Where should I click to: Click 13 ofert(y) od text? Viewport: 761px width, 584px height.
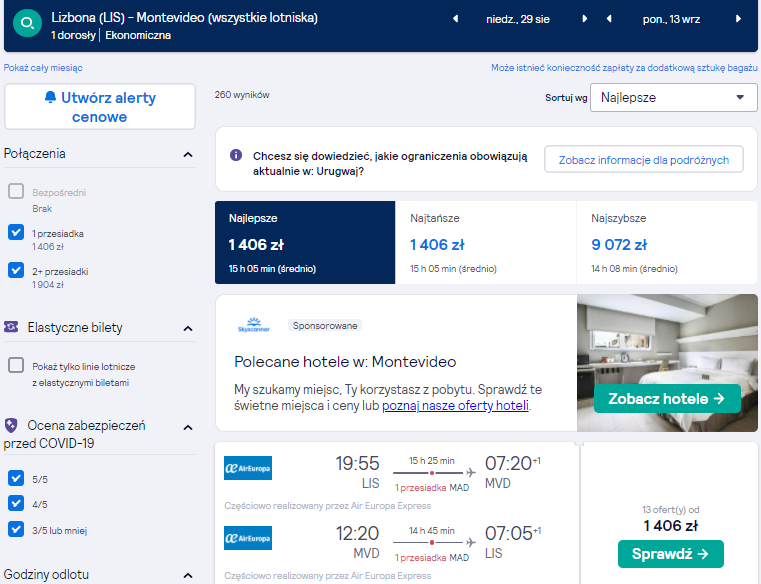[x=670, y=510]
